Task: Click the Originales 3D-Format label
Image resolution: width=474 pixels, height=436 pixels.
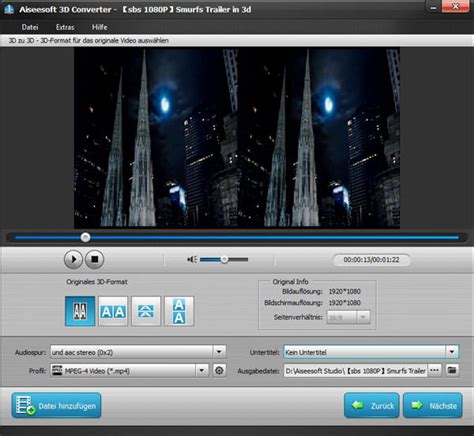Action: [97, 282]
